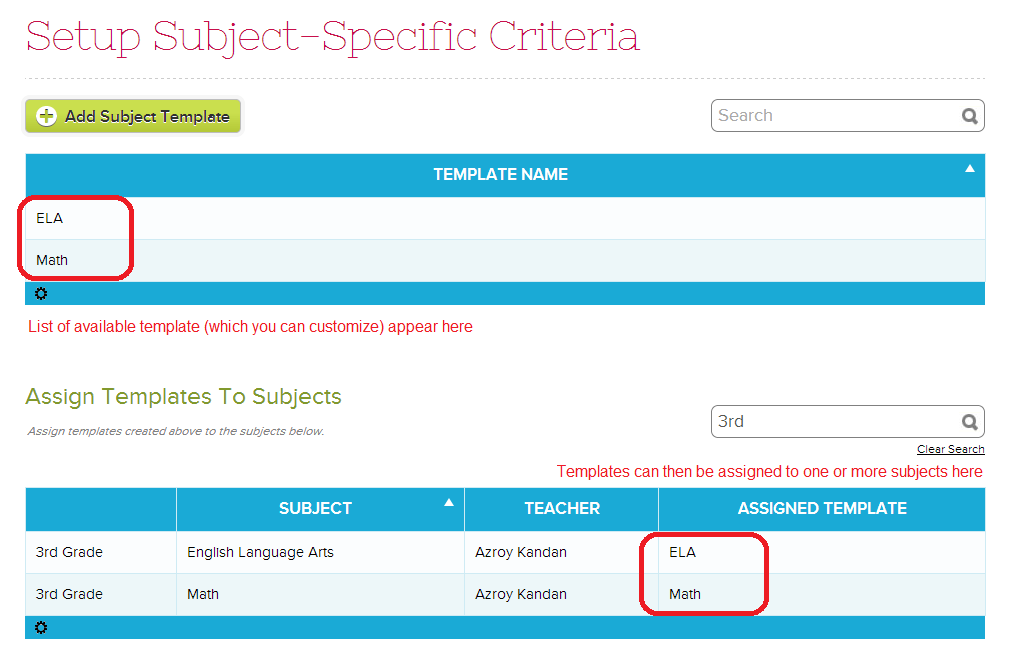
Task: Click the green plus icon
Action: (x=47, y=116)
